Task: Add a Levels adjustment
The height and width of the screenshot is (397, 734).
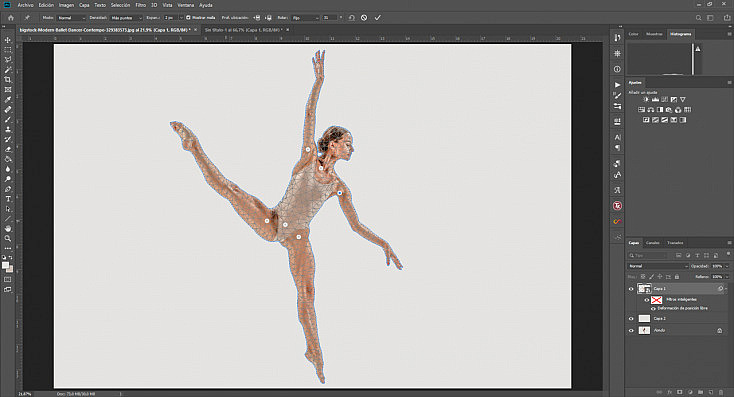Action: click(x=655, y=99)
